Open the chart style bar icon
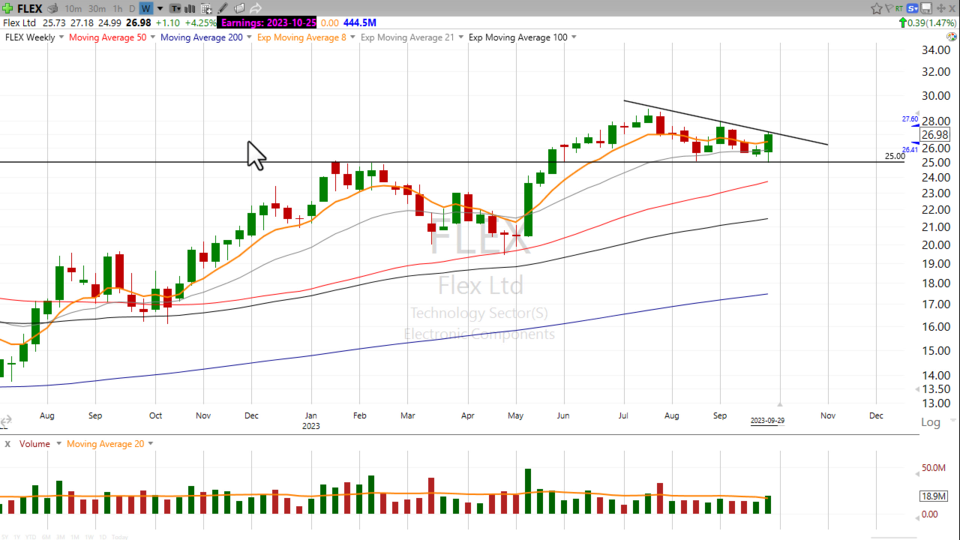 click(x=190, y=9)
